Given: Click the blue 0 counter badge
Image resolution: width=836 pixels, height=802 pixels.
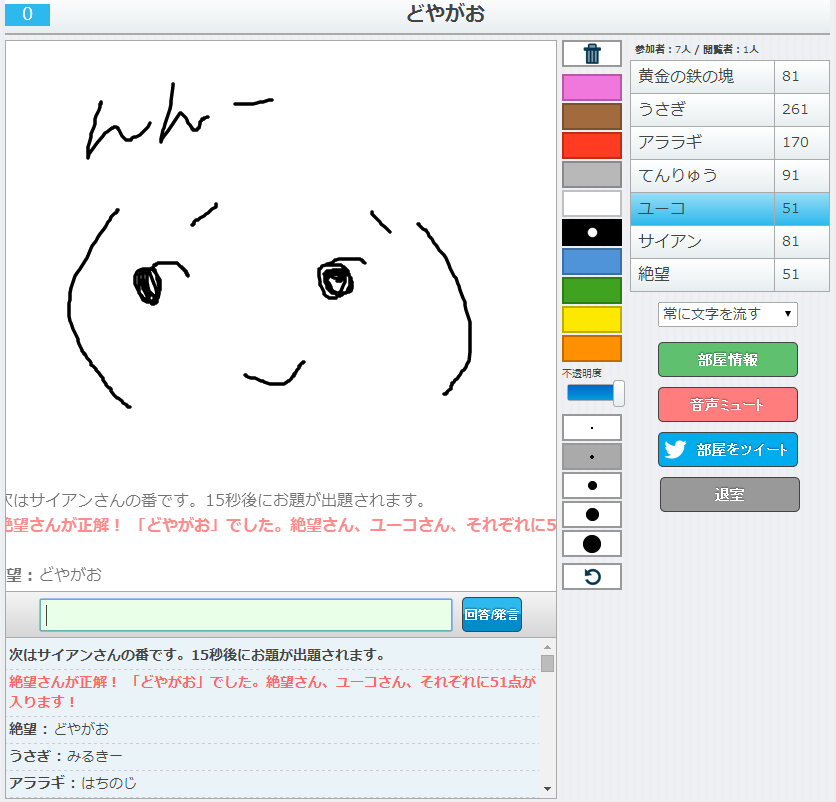Looking at the screenshot, I should click(27, 14).
